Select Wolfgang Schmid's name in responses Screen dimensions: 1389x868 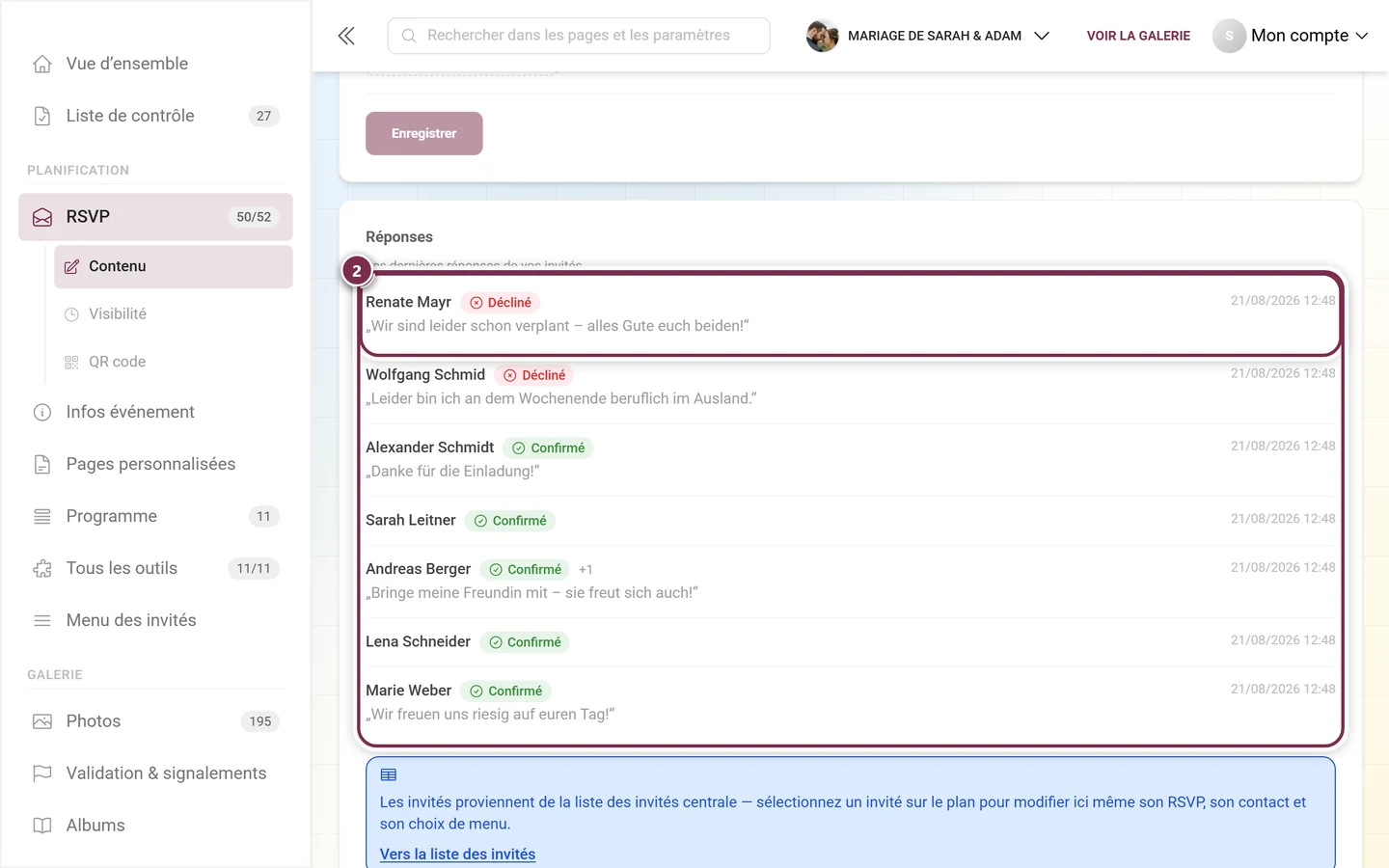coord(425,374)
